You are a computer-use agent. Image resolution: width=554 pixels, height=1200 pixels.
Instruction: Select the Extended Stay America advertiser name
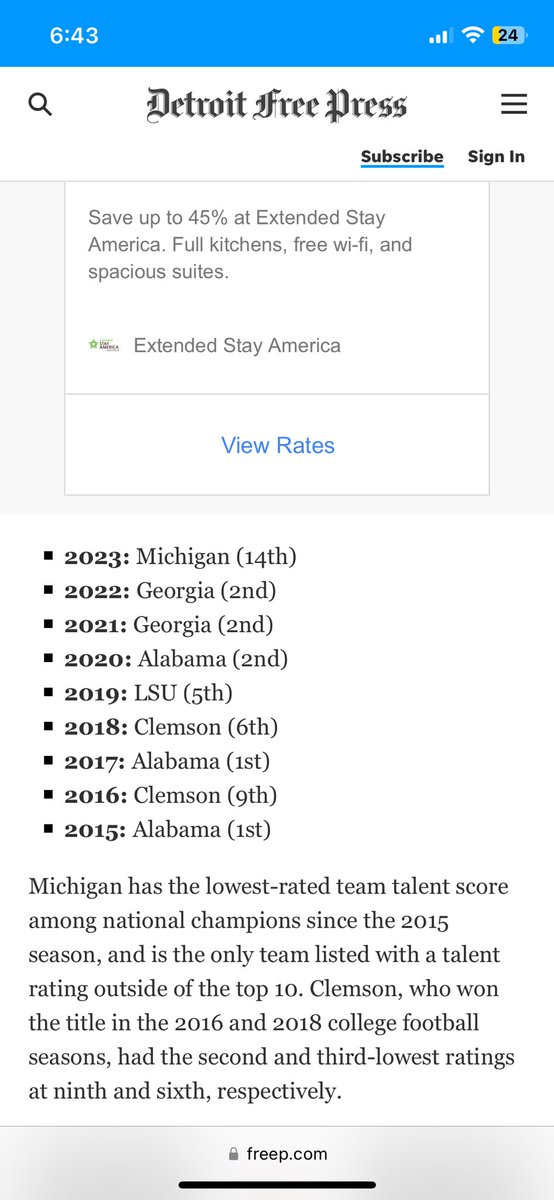[237, 345]
